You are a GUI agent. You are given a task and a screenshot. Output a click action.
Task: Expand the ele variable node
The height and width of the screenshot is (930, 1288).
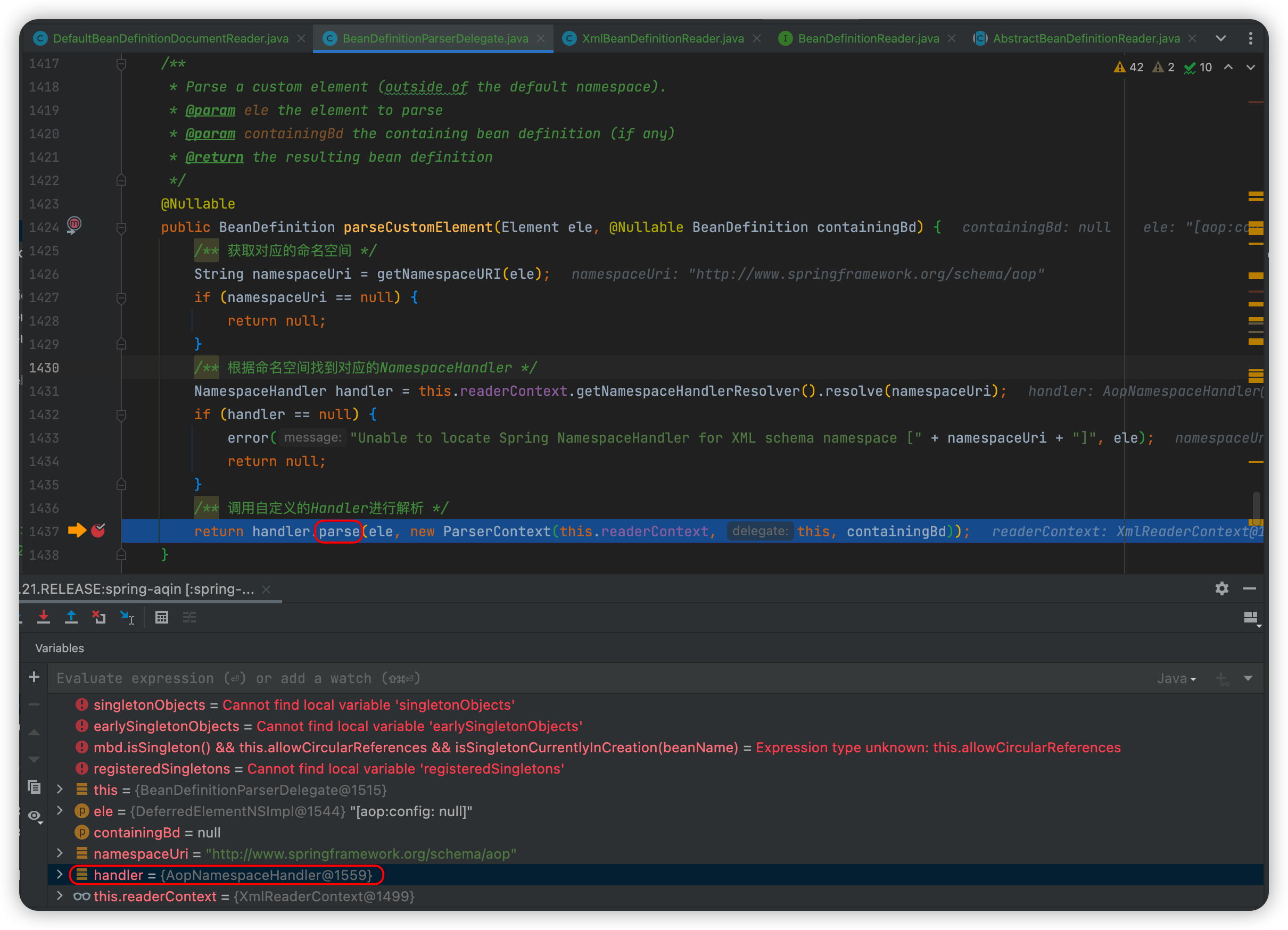pyautogui.click(x=60, y=811)
